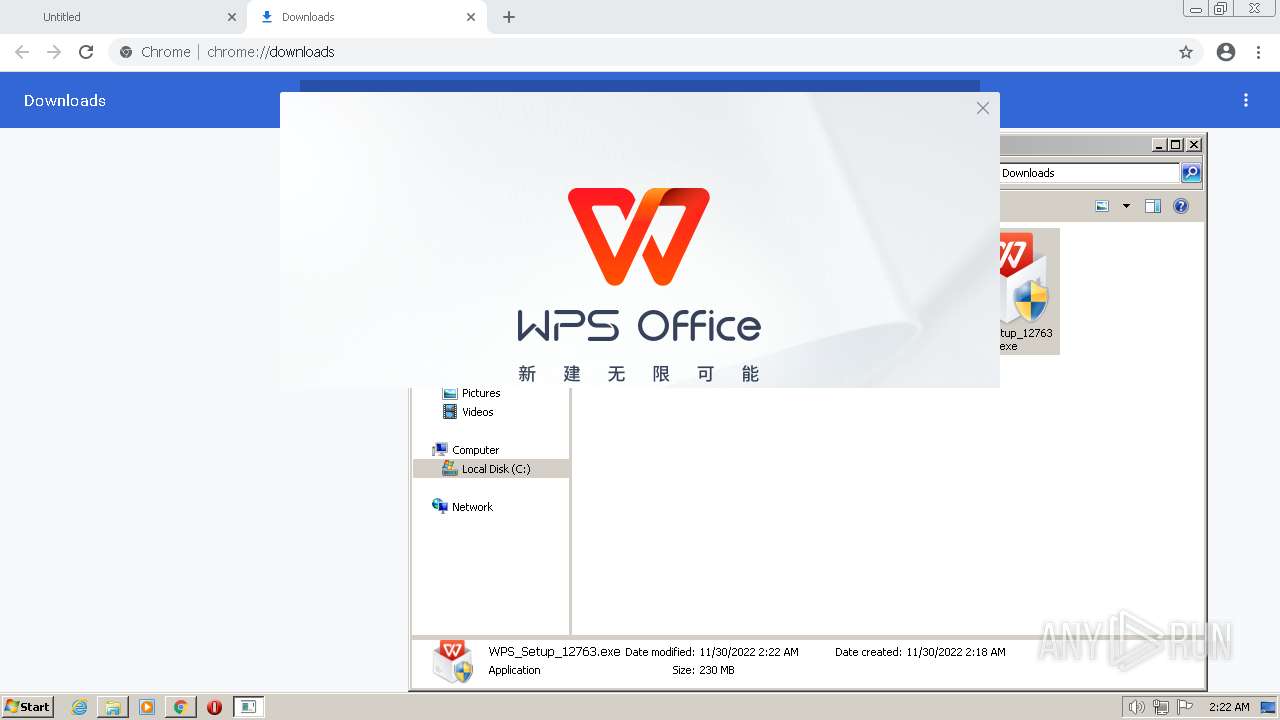
Task: Minimize the Explorer Downloads window
Action: [x=1159, y=145]
